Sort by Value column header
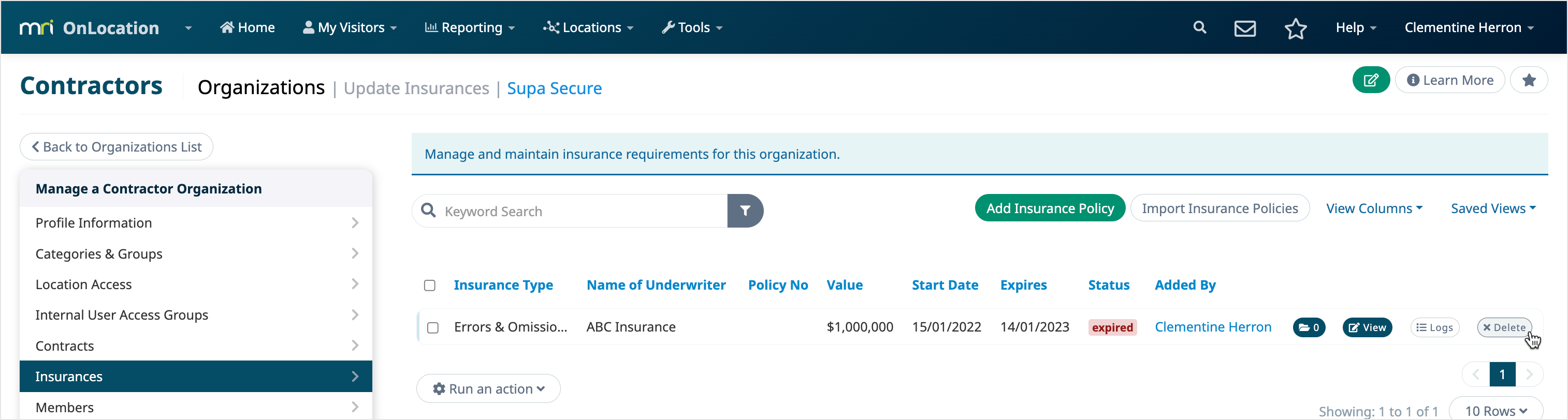Screen dimensions: 1568x420 844,284
